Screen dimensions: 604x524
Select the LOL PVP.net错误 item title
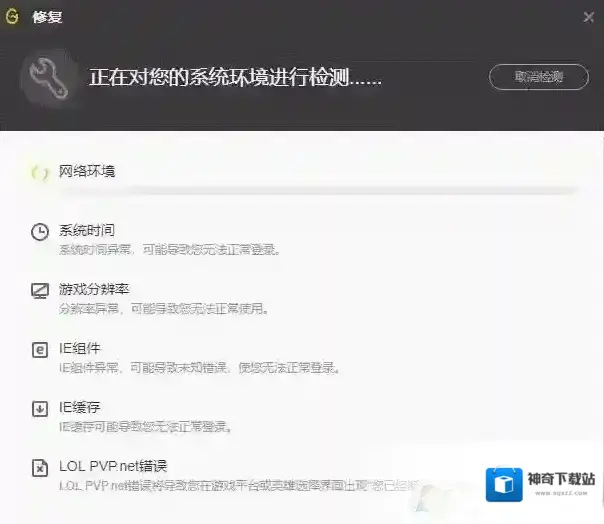coord(113,466)
